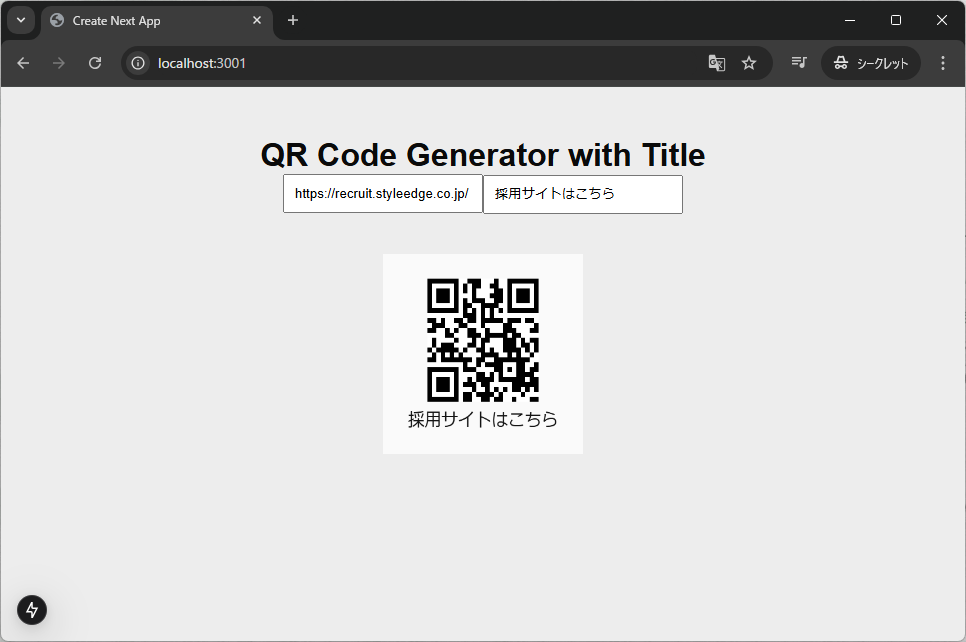Open the incognito シークレット profile button
966x642 pixels.
871,63
